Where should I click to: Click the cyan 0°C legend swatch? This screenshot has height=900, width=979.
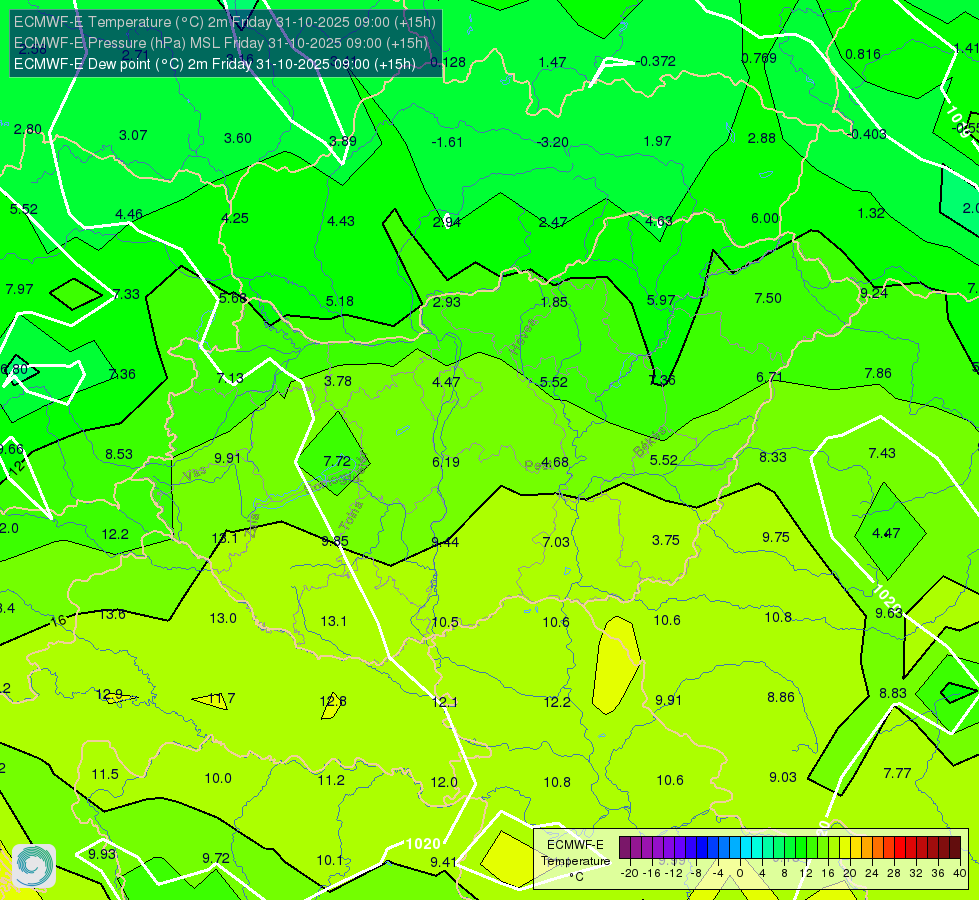pos(745,848)
